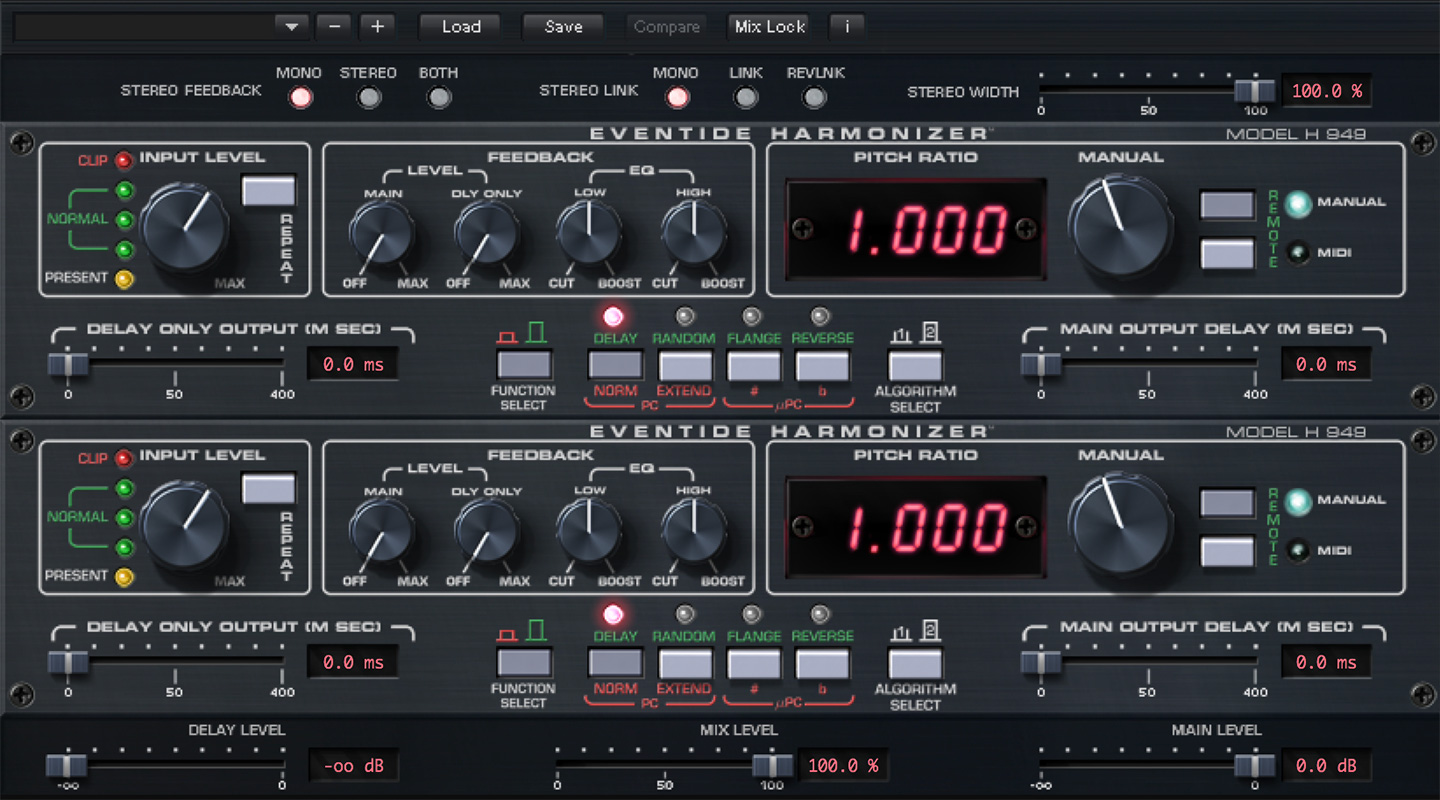Click bottom unit Delay Only Output ms field

(x=352, y=662)
